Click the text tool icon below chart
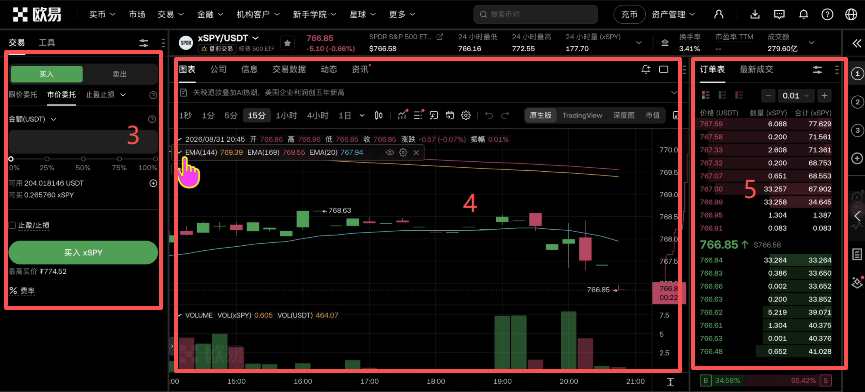The image size is (865, 392). (670, 382)
